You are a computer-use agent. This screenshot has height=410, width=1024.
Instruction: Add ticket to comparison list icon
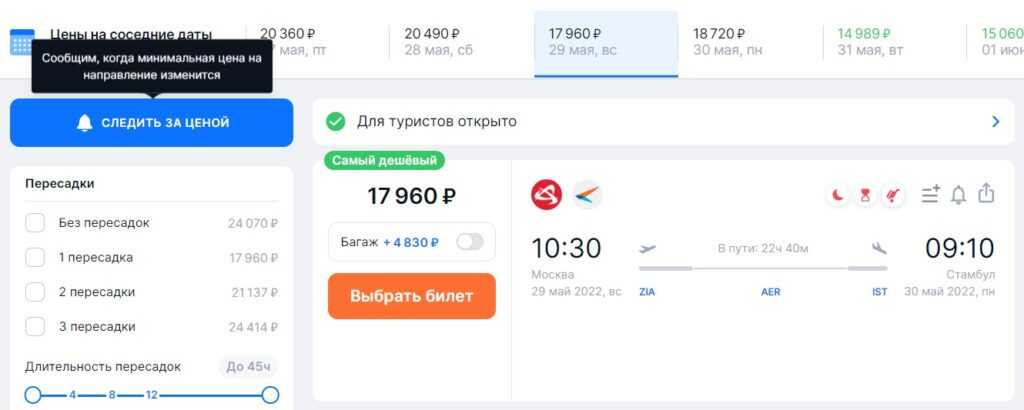pyautogui.click(x=931, y=195)
